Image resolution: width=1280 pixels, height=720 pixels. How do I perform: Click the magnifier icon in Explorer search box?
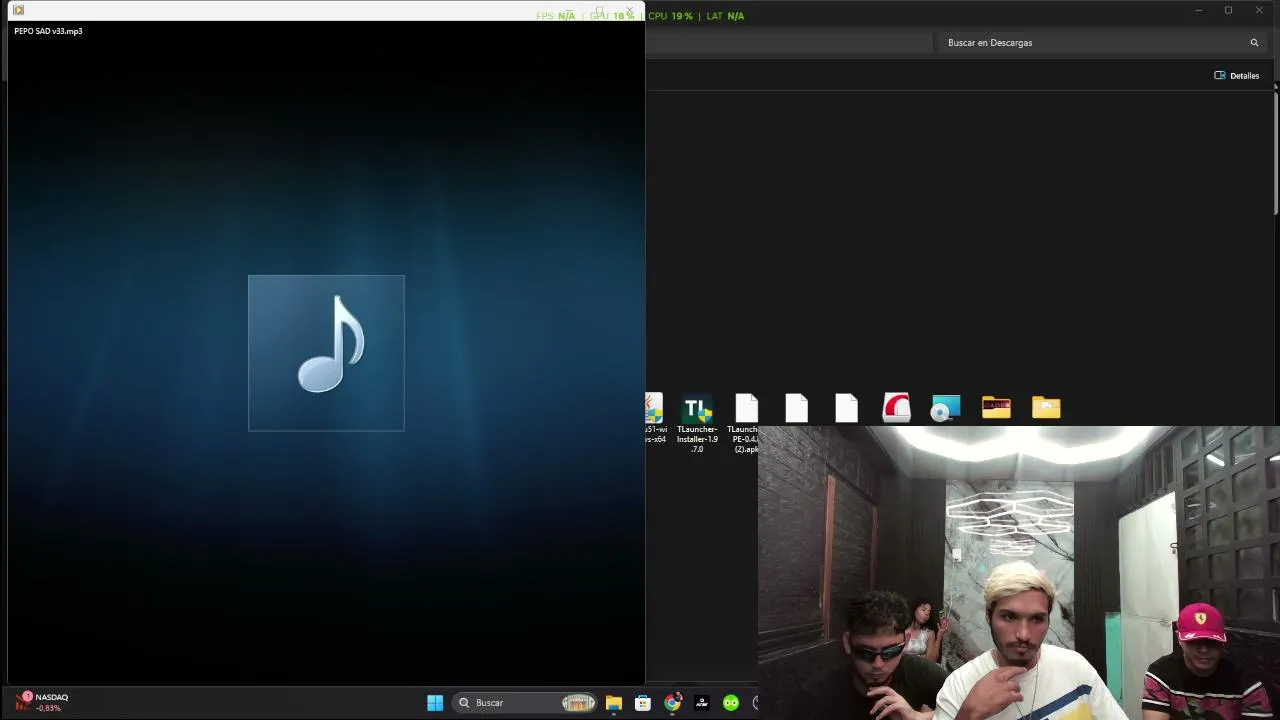[x=1254, y=43]
